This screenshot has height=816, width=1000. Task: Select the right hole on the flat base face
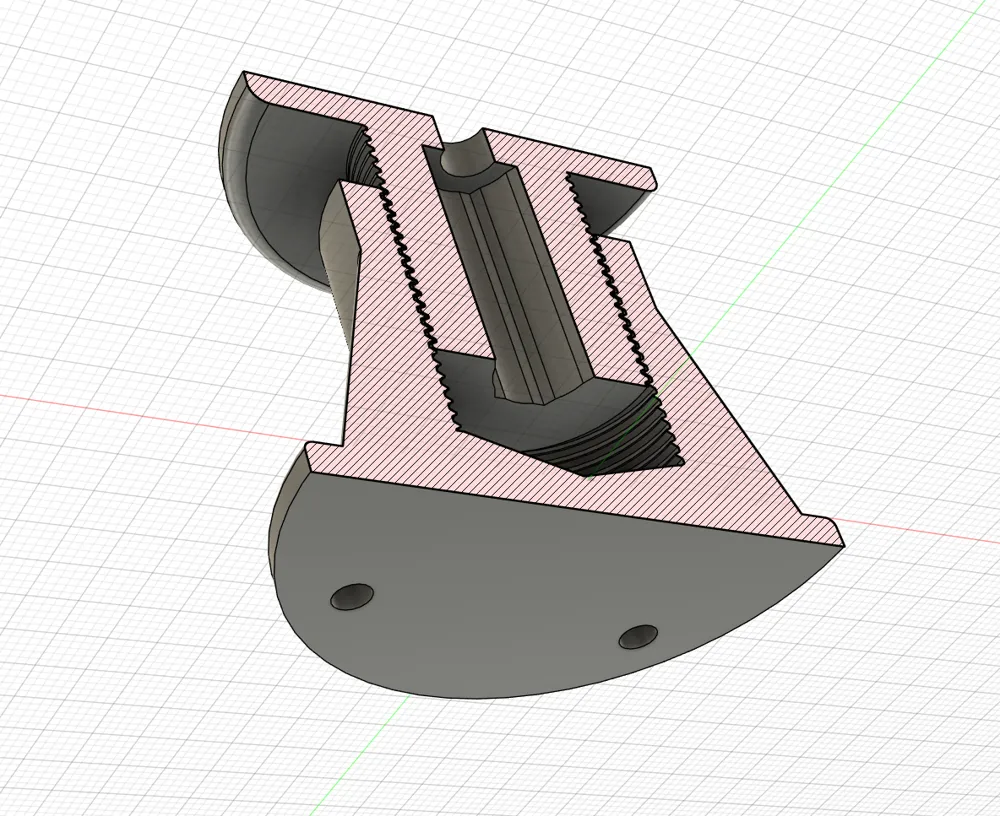click(x=638, y=636)
